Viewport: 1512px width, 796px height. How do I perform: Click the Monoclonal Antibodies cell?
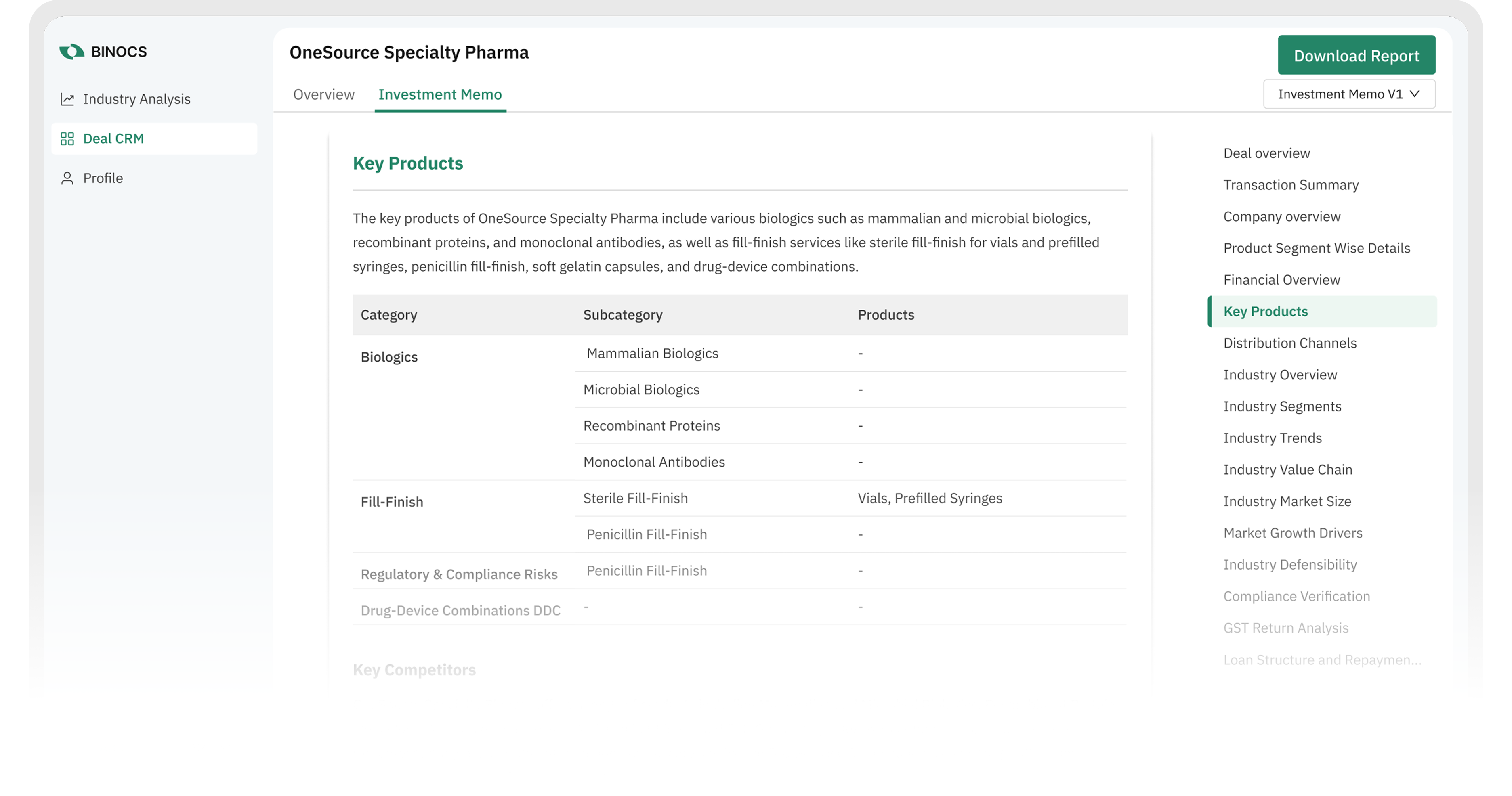[x=654, y=462]
